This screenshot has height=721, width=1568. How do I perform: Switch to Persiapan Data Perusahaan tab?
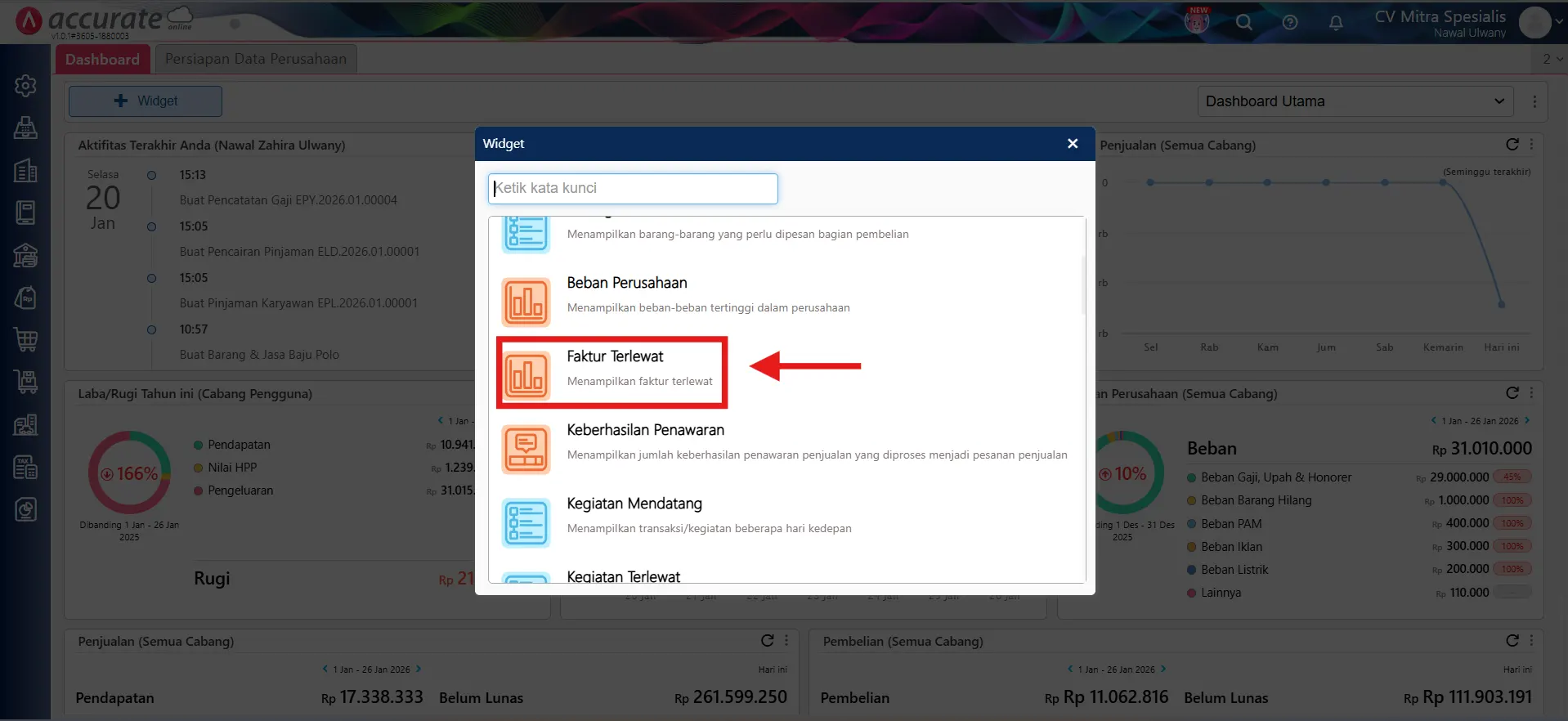255,59
